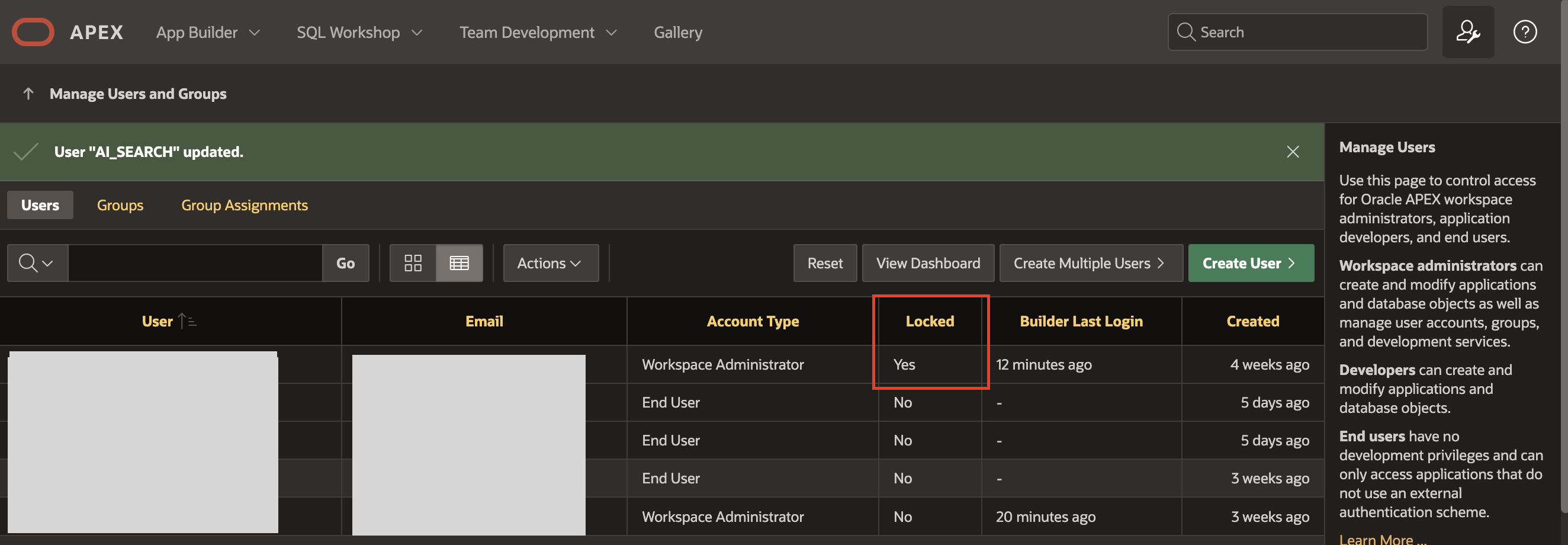Sort by Builder Last Login column header
Screen dimensions: 1568x545
tap(1081, 321)
